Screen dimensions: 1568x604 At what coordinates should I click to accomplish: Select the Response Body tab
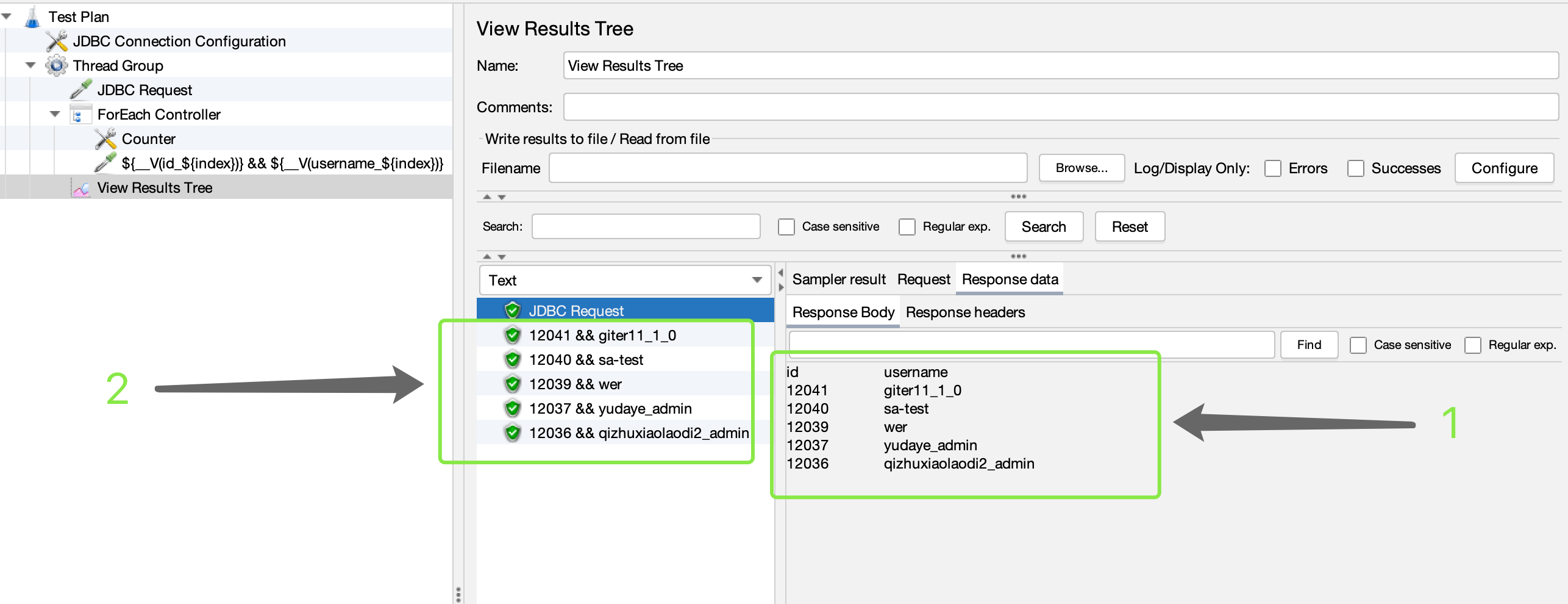[x=843, y=312]
